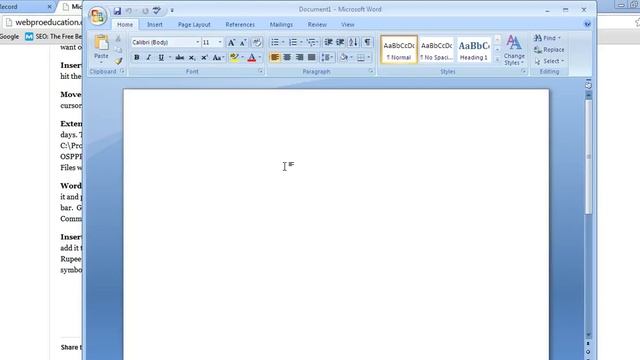640x360 pixels.
Task: Align text right
Action: click(299, 57)
